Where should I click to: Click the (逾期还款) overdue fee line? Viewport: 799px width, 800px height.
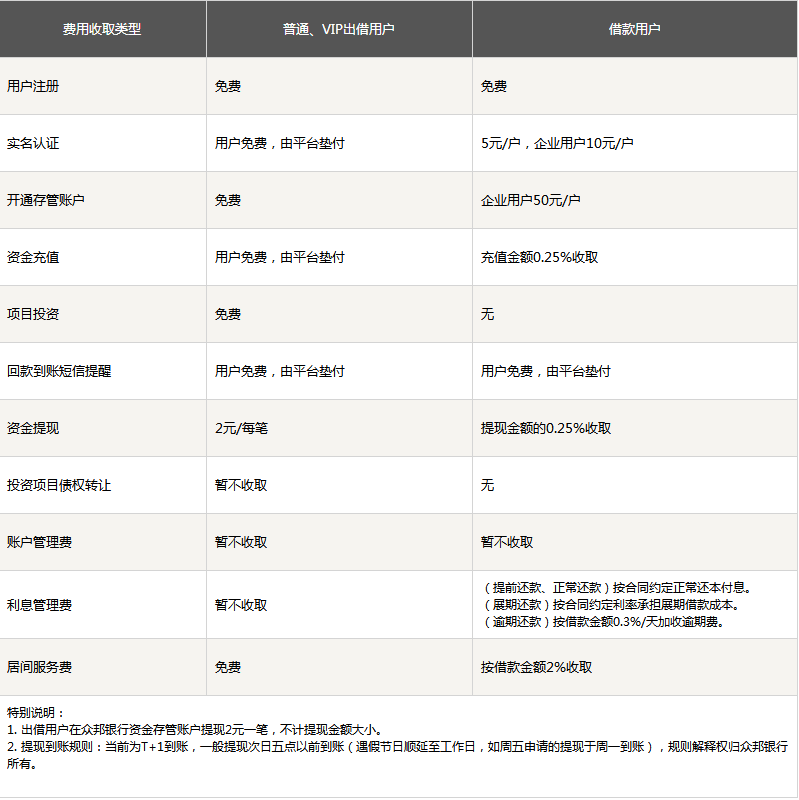tap(603, 622)
